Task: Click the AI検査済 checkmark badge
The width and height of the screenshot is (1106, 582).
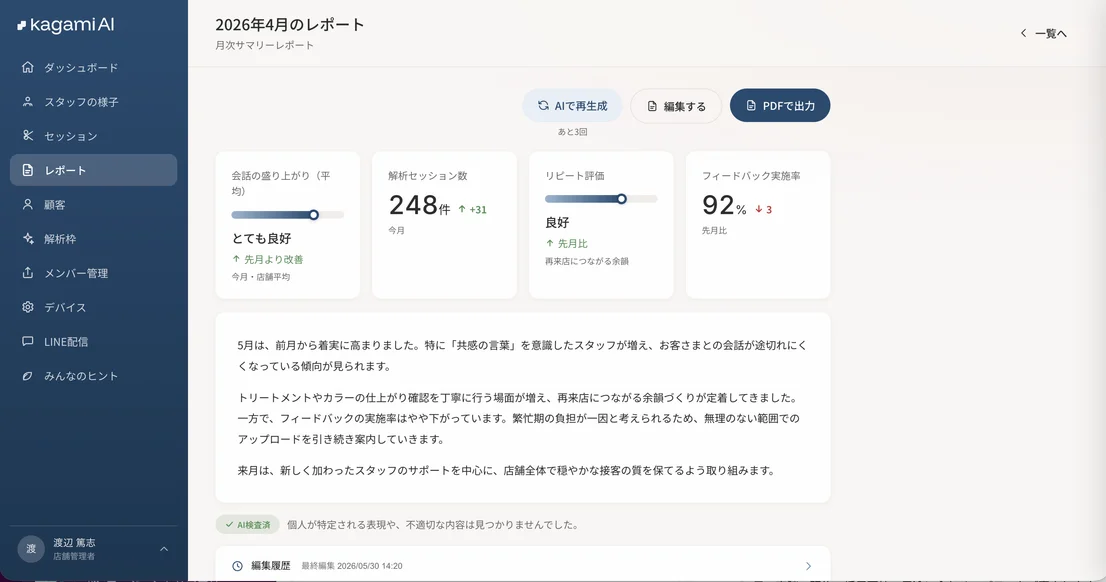Action: coord(248,525)
